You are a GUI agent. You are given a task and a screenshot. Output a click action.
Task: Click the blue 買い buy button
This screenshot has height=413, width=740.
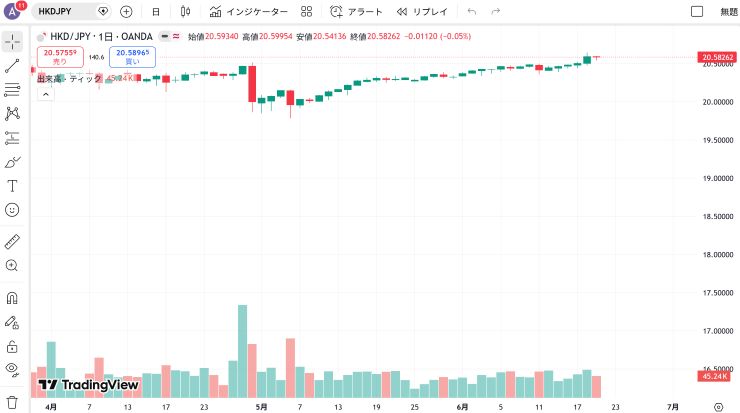coord(133,57)
